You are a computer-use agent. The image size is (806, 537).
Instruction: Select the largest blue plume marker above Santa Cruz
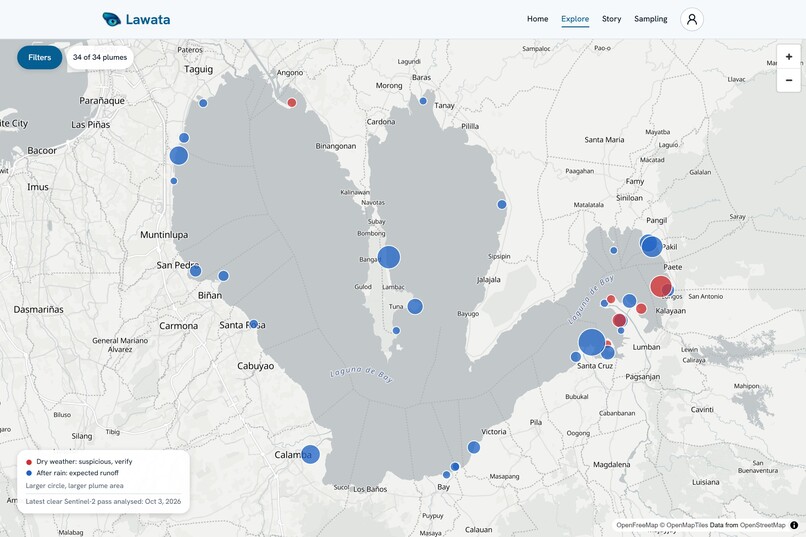coord(592,342)
